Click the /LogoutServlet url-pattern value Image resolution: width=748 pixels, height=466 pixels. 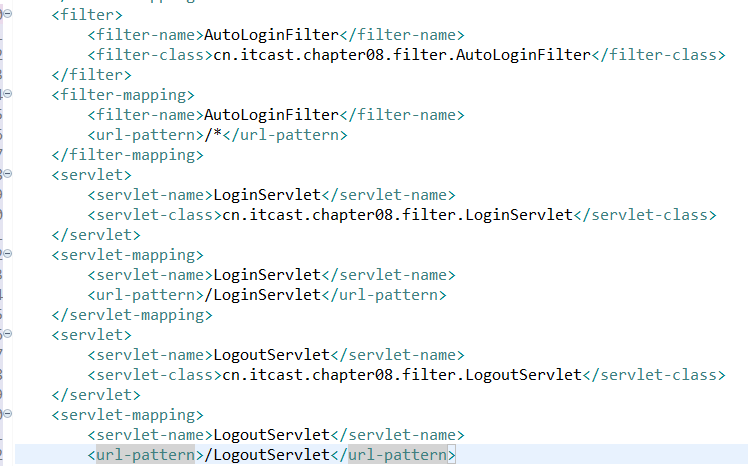coord(267,455)
